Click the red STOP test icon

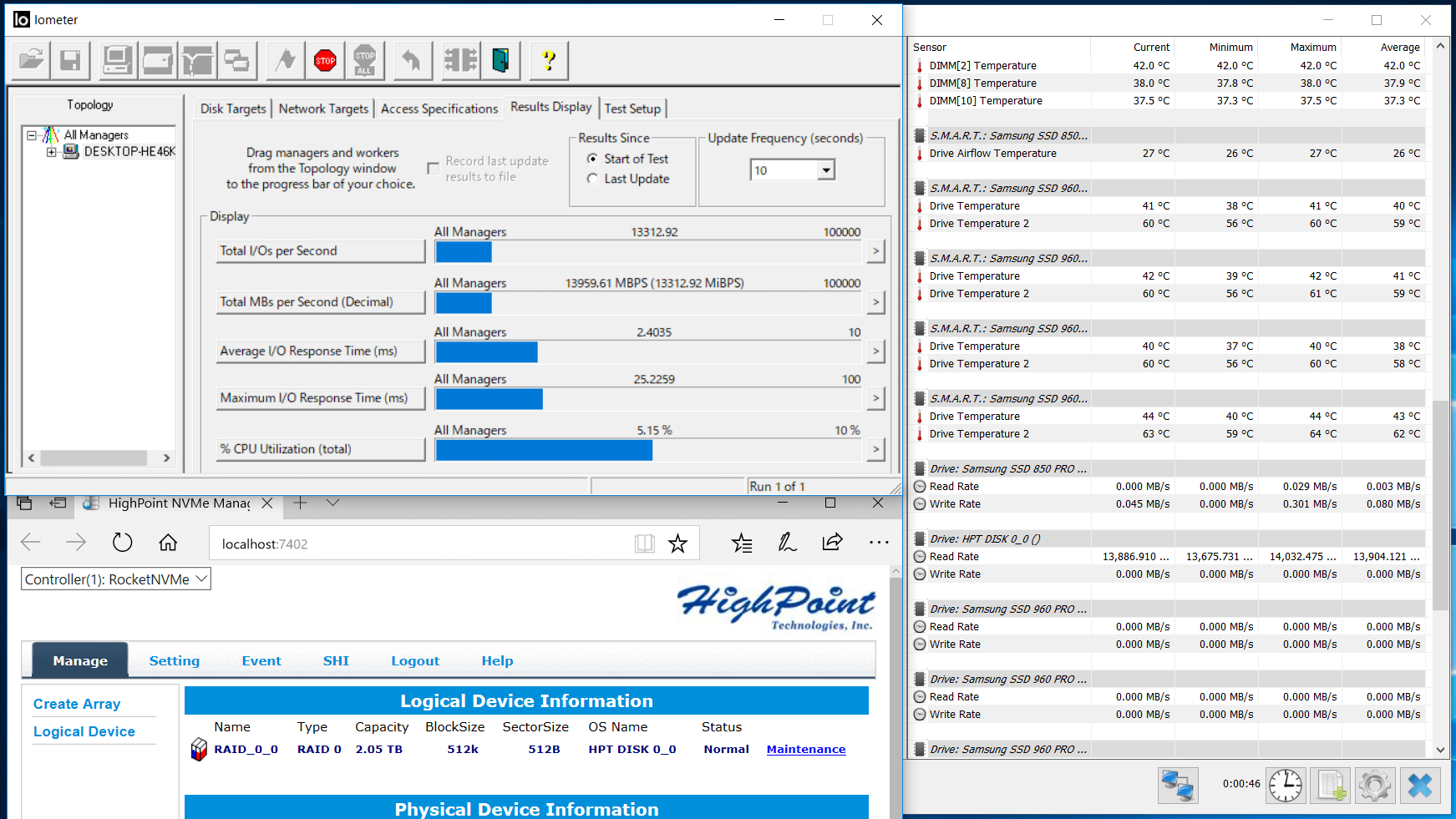325,60
